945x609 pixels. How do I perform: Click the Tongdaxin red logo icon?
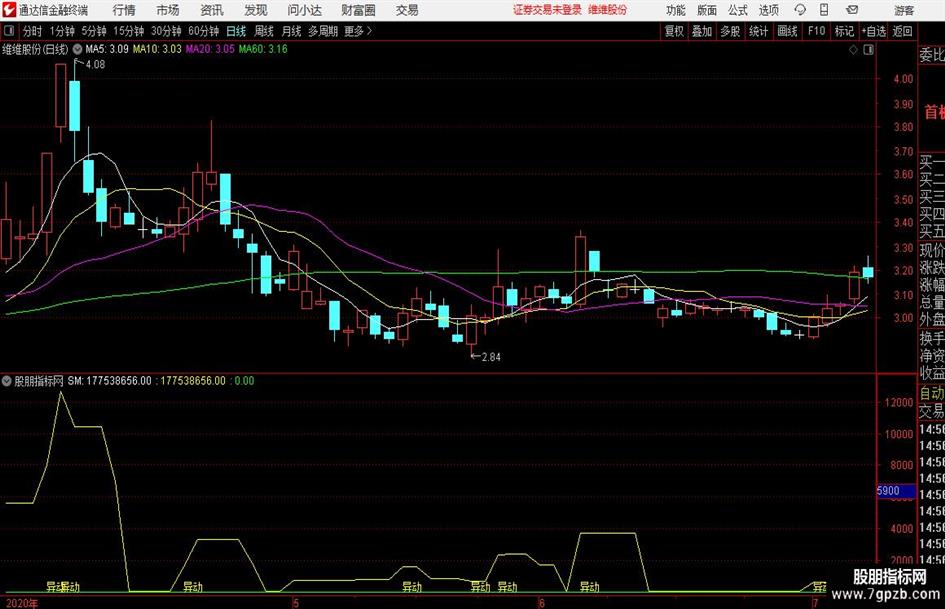9,10
